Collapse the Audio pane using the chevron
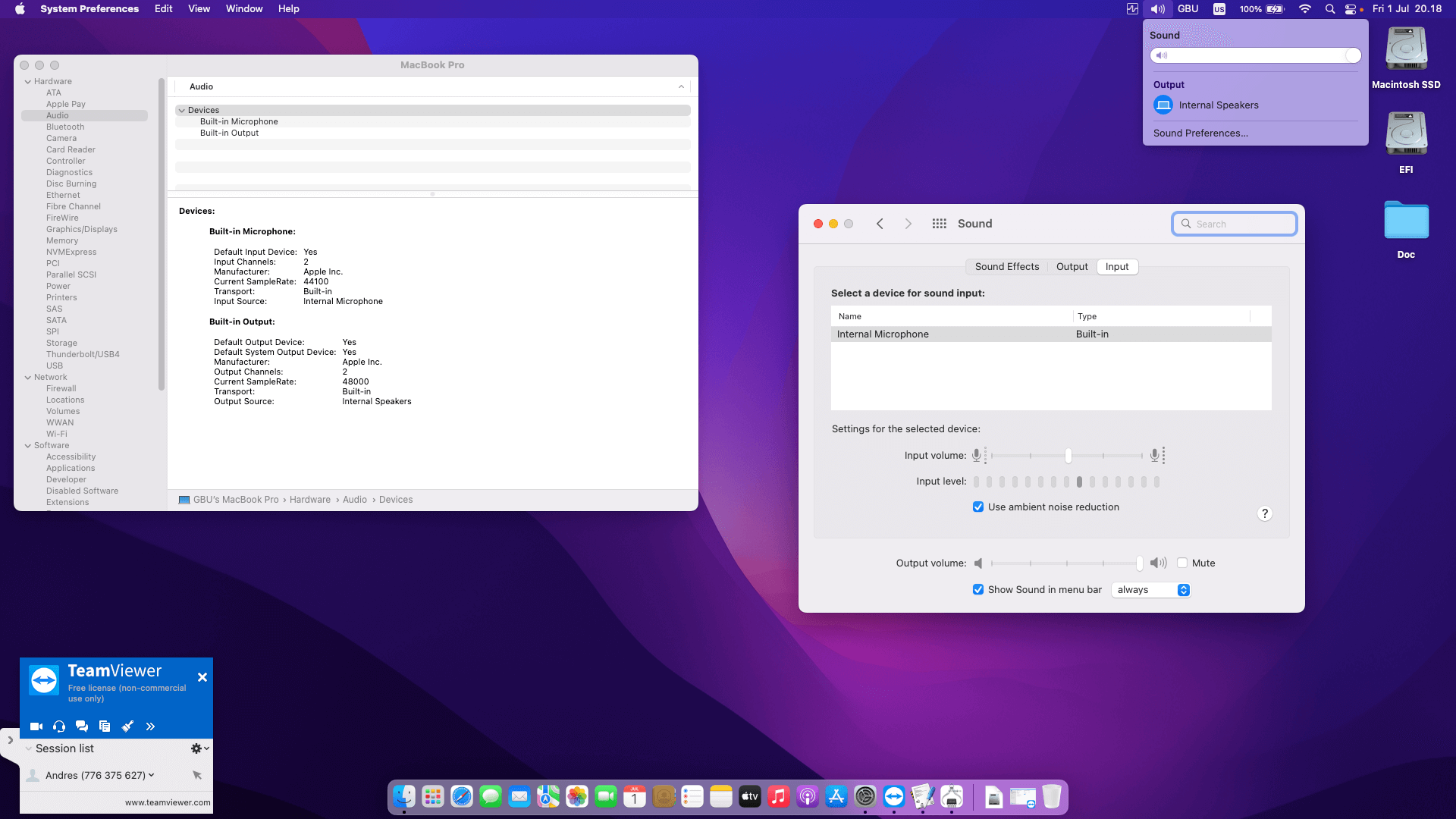This screenshot has height=819, width=1456. (x=681, y=87)
